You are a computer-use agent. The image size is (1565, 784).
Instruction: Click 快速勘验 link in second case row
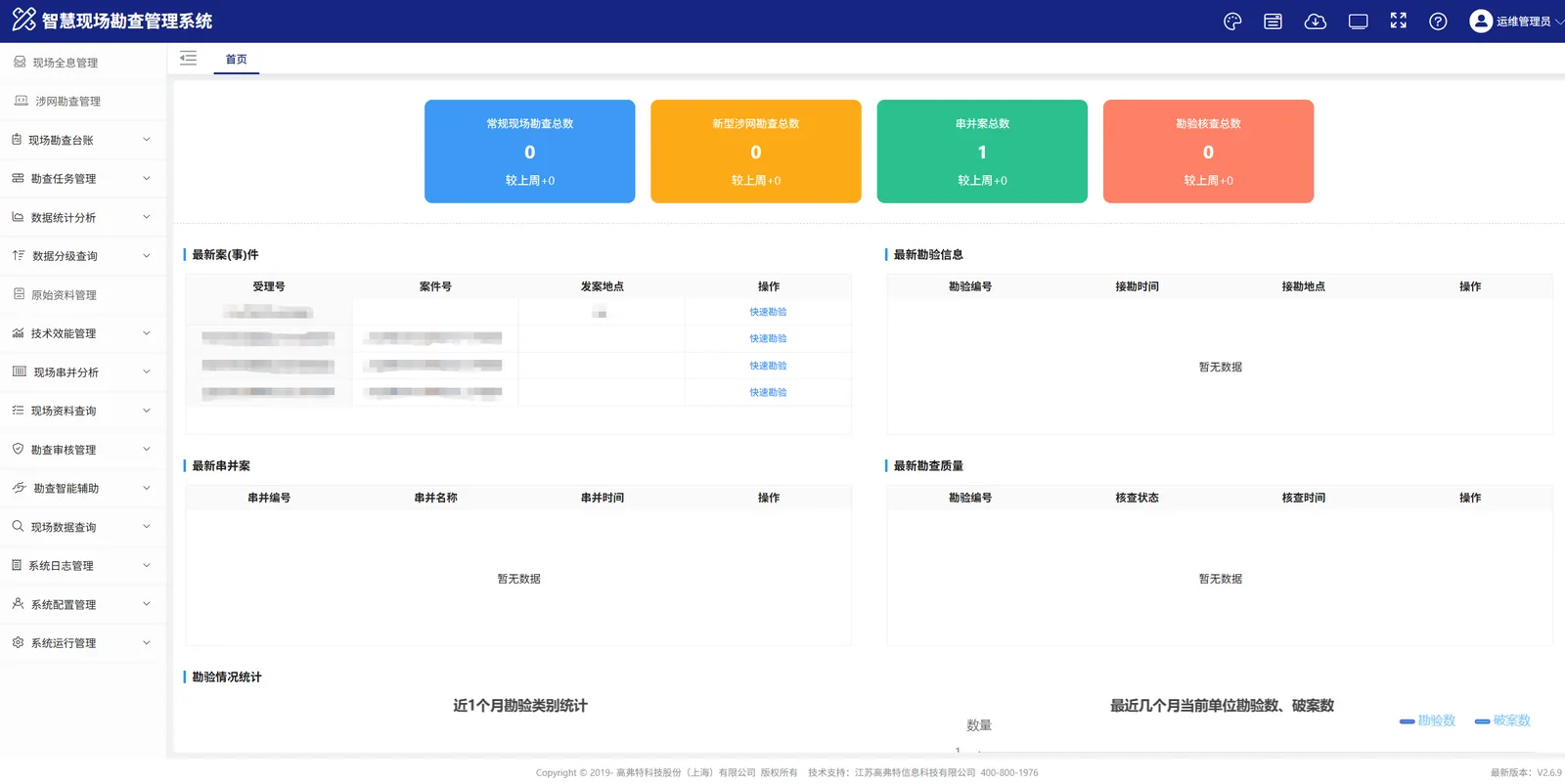[768, 338]
